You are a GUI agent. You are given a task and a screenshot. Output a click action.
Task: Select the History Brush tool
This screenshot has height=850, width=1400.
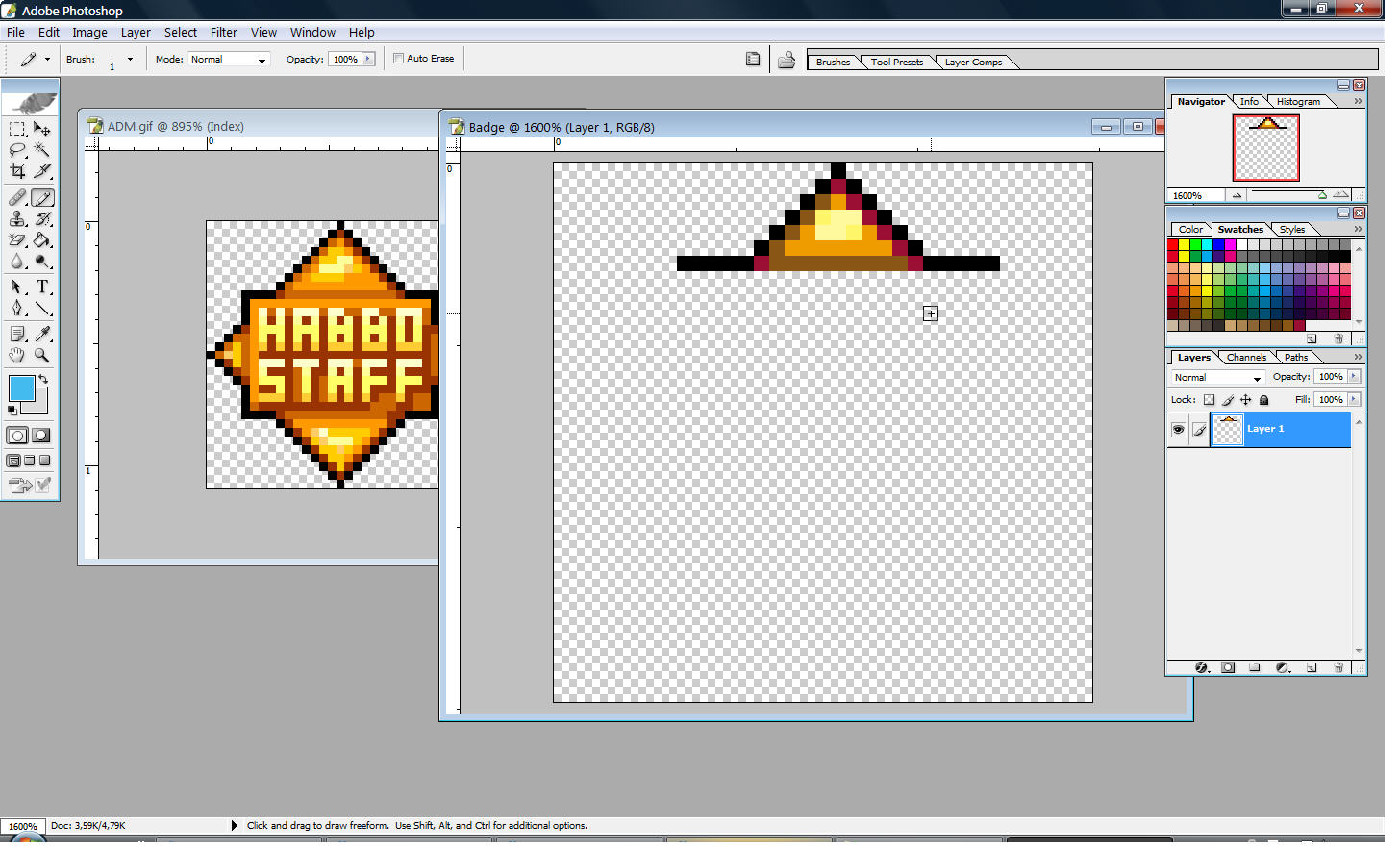click(42, 220)
